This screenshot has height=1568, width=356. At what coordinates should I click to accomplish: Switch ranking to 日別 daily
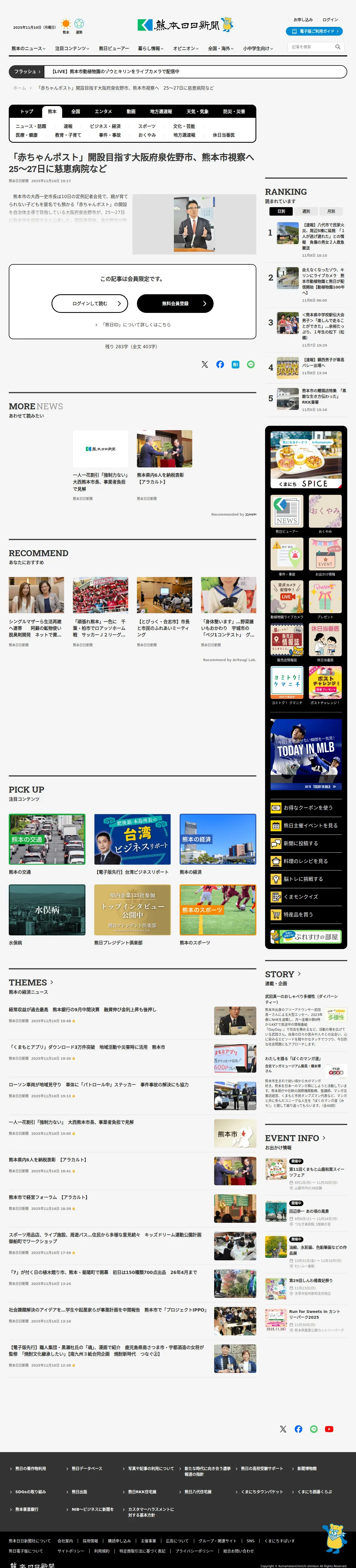pyautogui.click(x=281, y=211)
